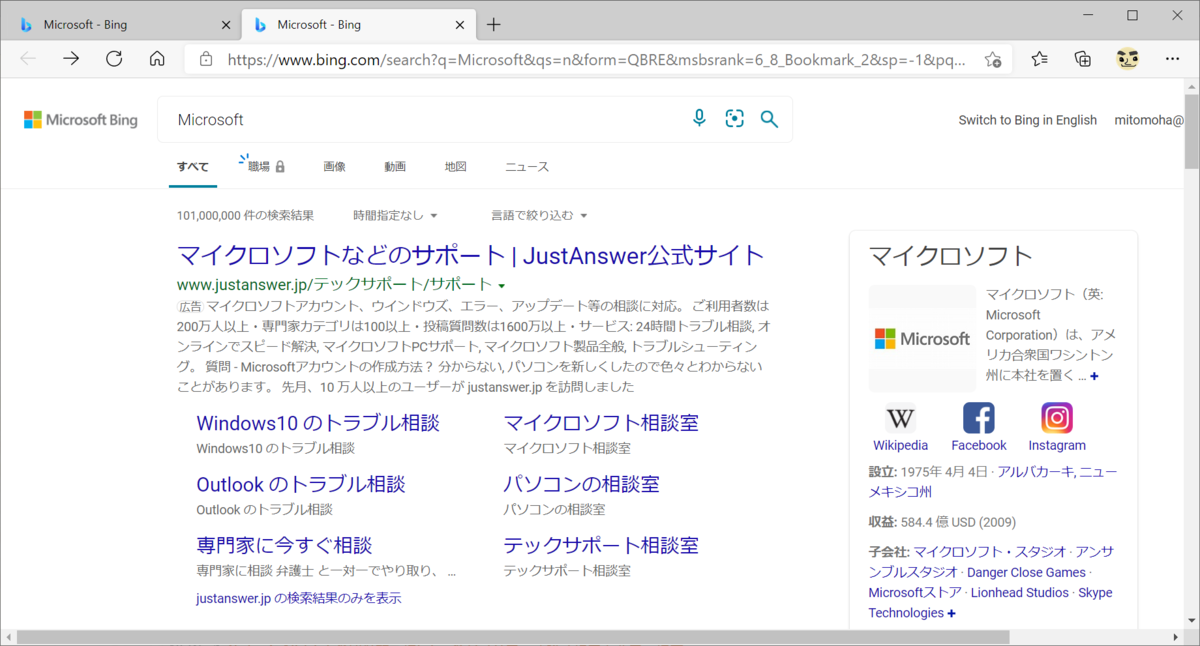Select the ニュース search tab
This screenshot has width=1200, height=646.
[527, 167]
